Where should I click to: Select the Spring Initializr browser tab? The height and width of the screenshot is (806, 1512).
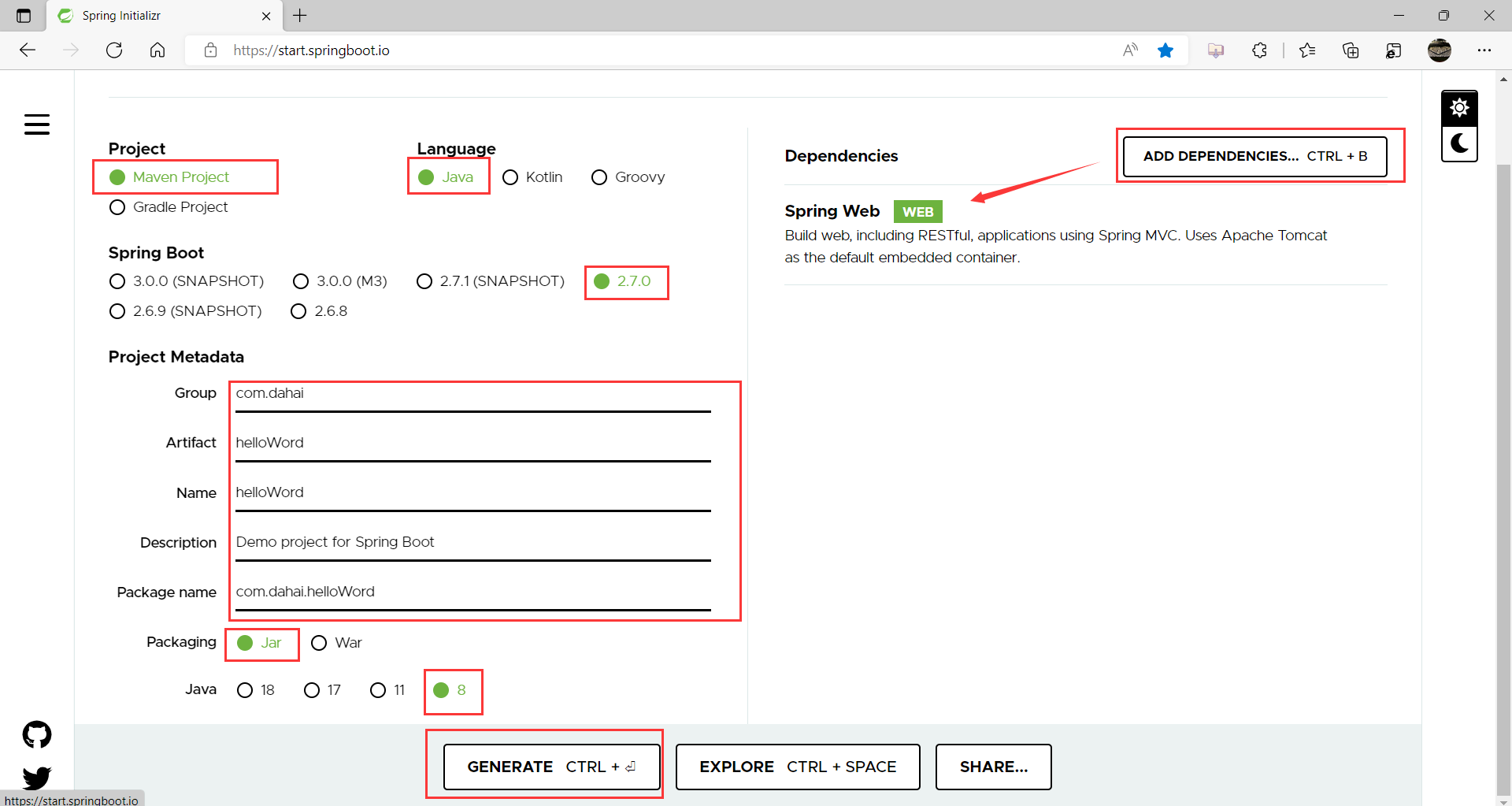point(164,16)
